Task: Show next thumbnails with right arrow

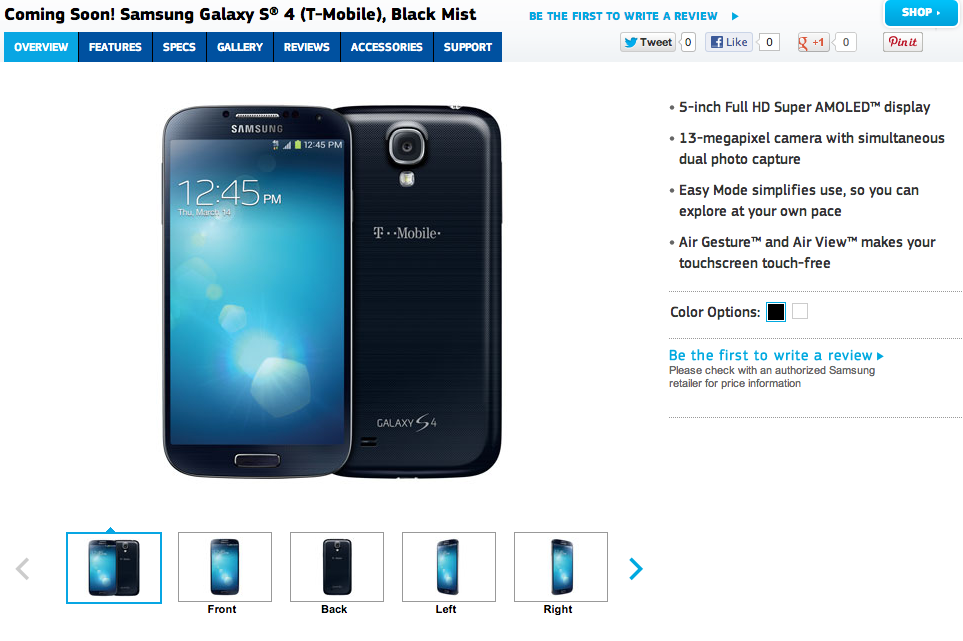Action: click(x=636, y=569)
